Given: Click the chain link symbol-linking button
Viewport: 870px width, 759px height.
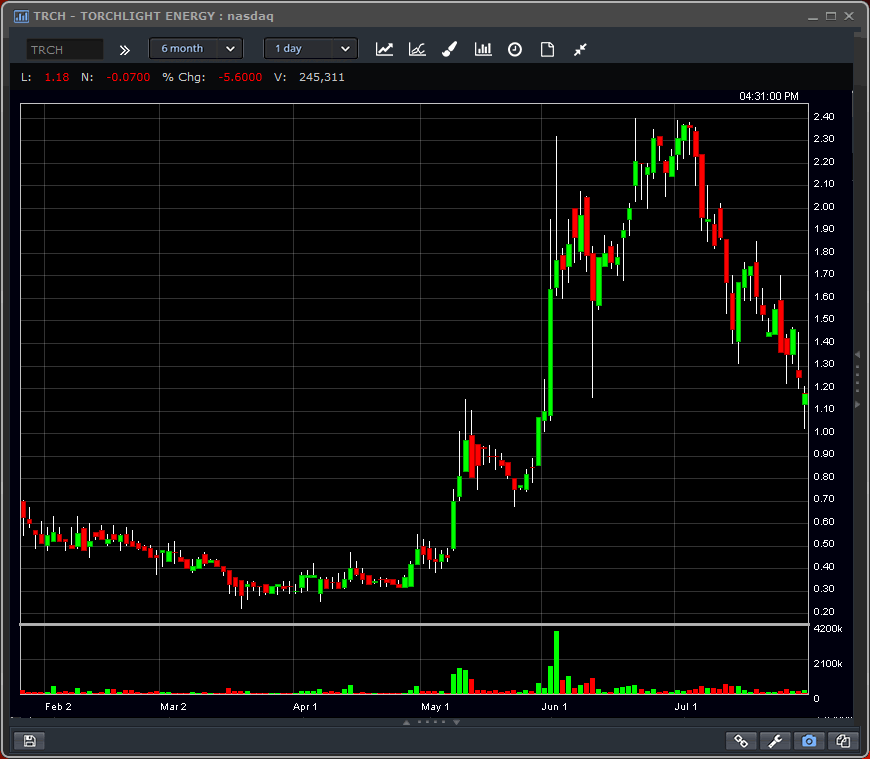Looking at the screenshot, I should [741, 741].
